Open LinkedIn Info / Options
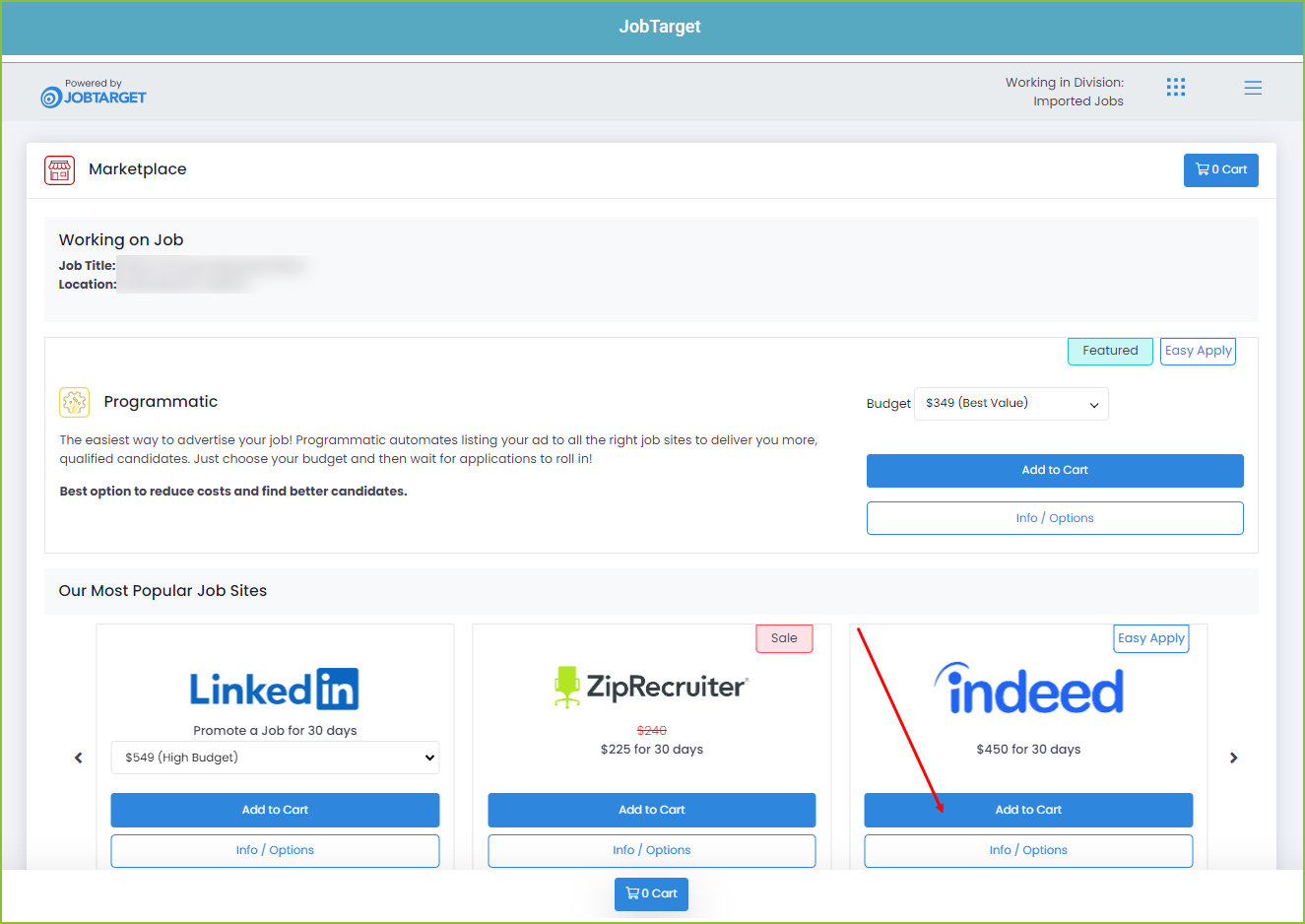The height and width of the screenshot is (924, 1305). tap(275, 851)
